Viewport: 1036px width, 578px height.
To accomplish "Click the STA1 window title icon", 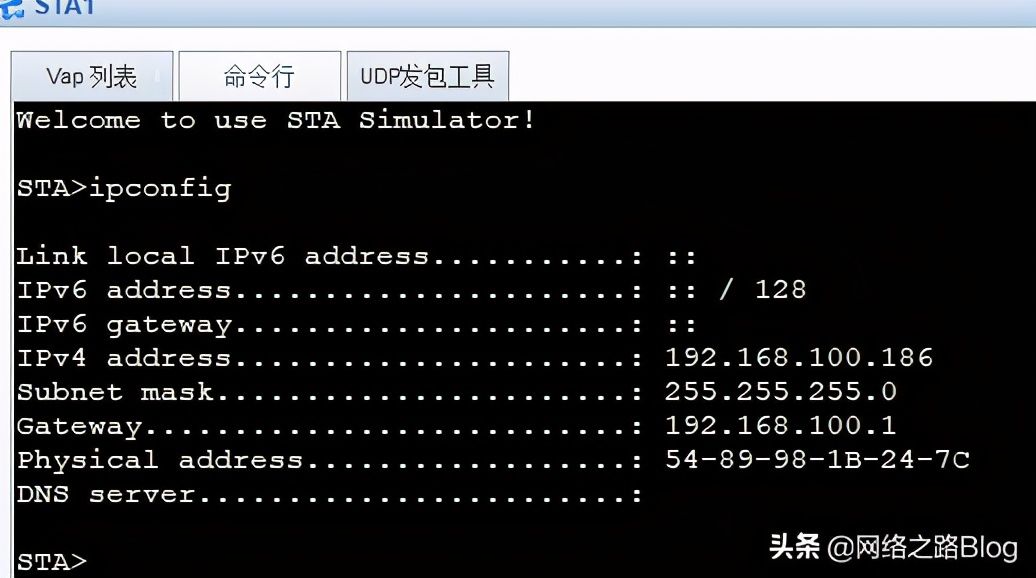I will (x=12, y=9).
